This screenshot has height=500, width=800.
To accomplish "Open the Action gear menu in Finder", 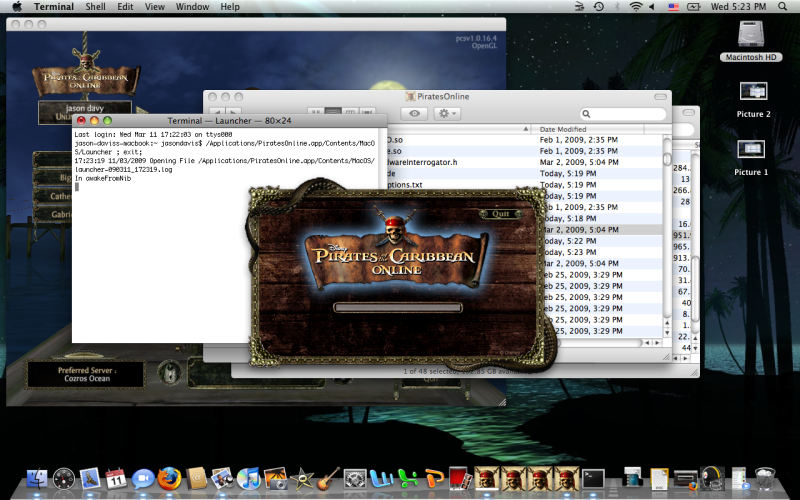I will tap(447, 113).
